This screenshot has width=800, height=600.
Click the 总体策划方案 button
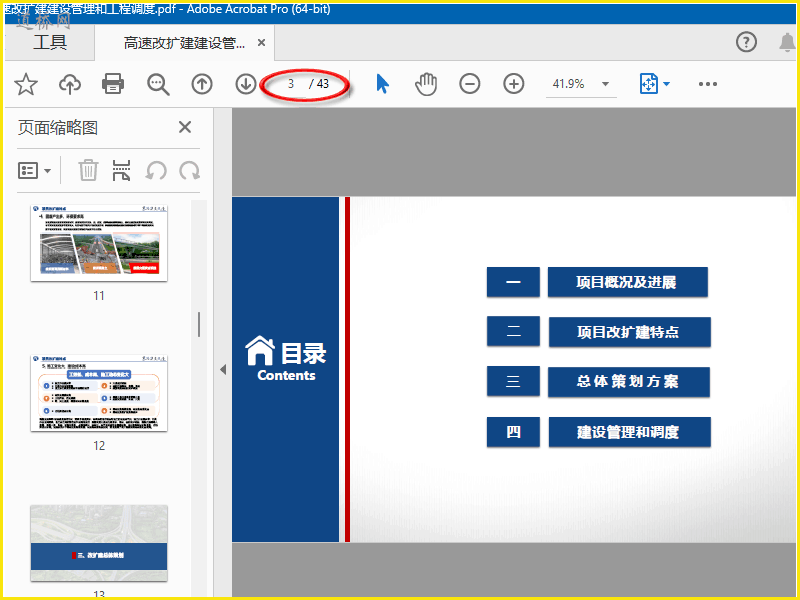pos(629,382)
